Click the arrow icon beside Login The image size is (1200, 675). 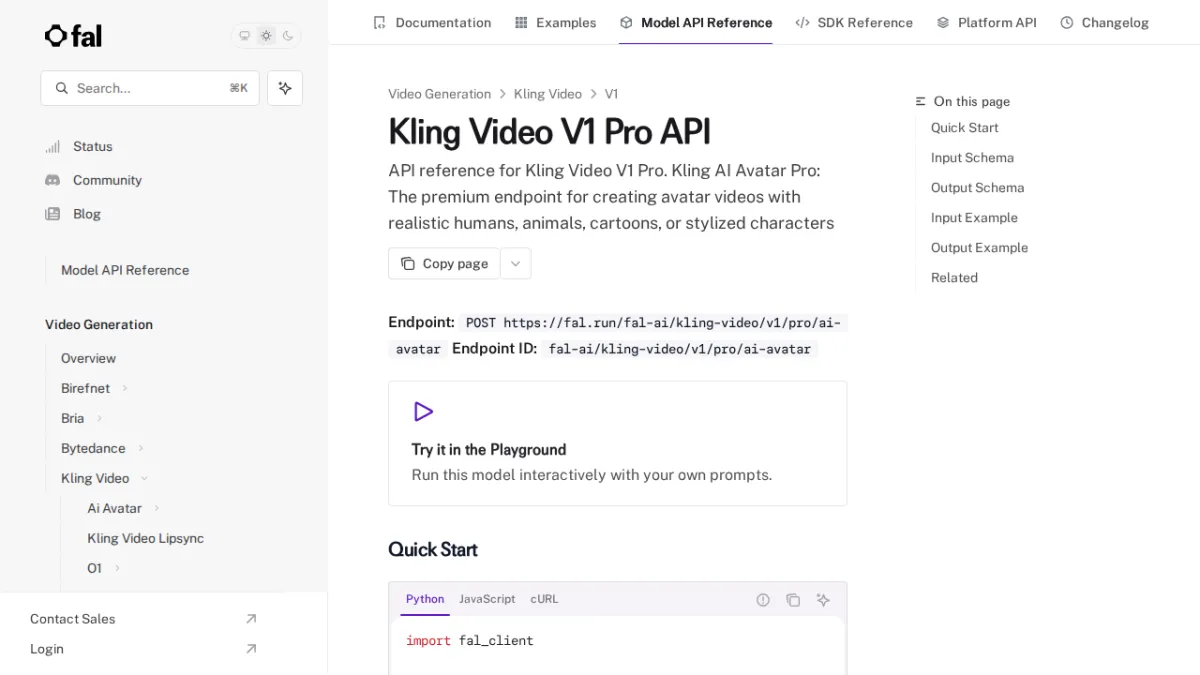pyautogui.click(x=251, y=649)
